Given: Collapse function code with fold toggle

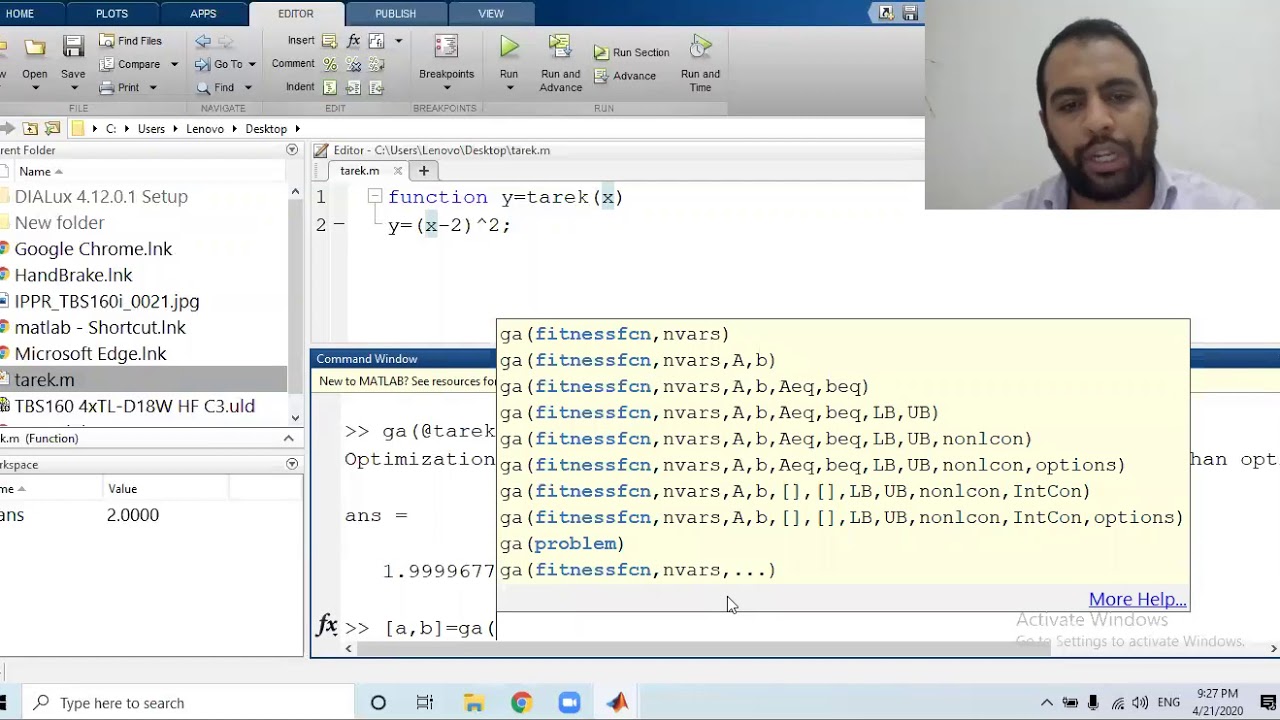Looking at the screenshot, I should (374, 197).
